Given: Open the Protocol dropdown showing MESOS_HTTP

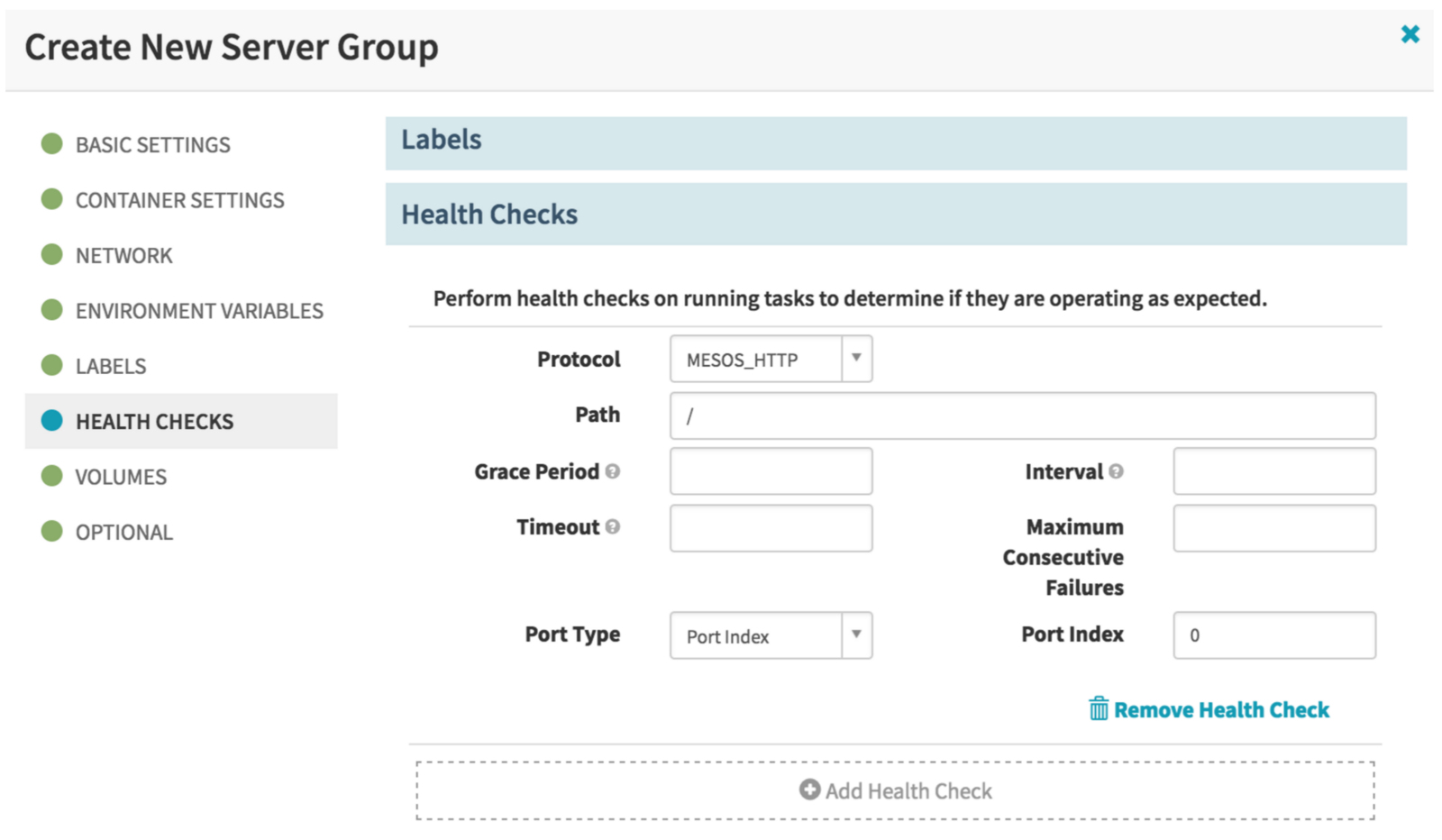Looking at the screenshot, I should tap(771, 359).
